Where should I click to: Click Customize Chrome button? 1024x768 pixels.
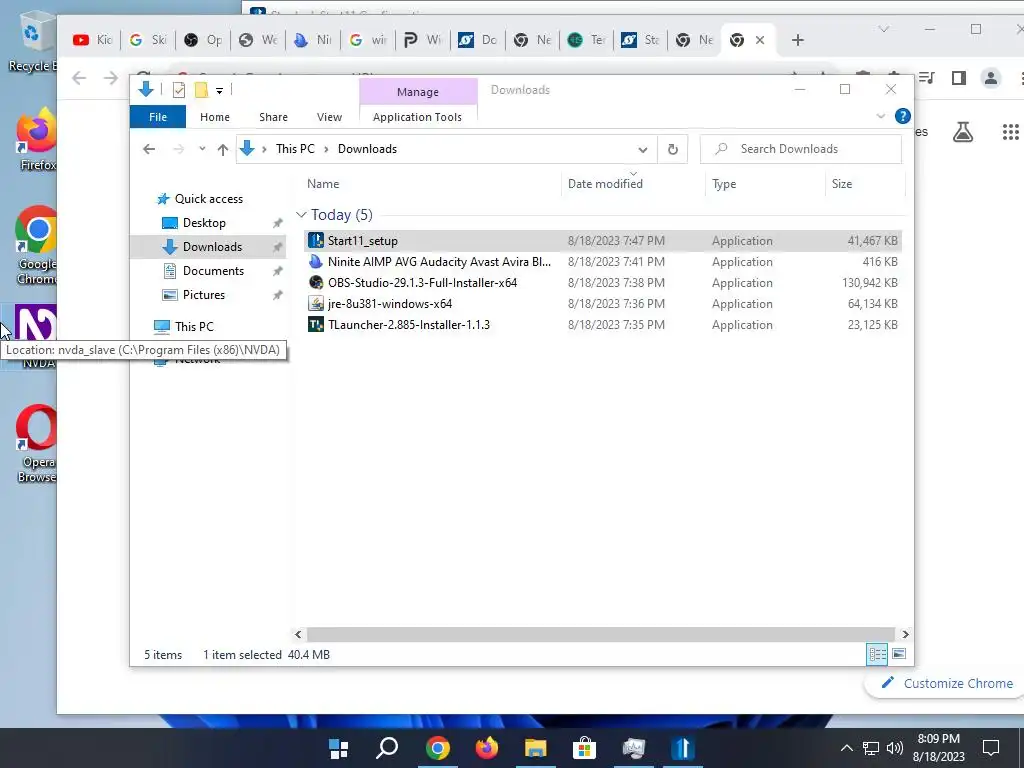[947, 684]
